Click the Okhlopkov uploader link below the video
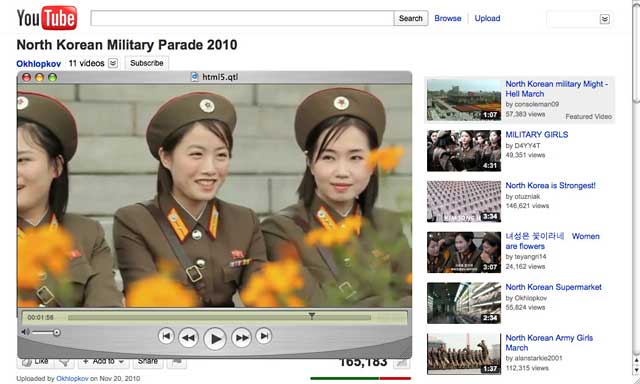 click(x=72, y=378)
